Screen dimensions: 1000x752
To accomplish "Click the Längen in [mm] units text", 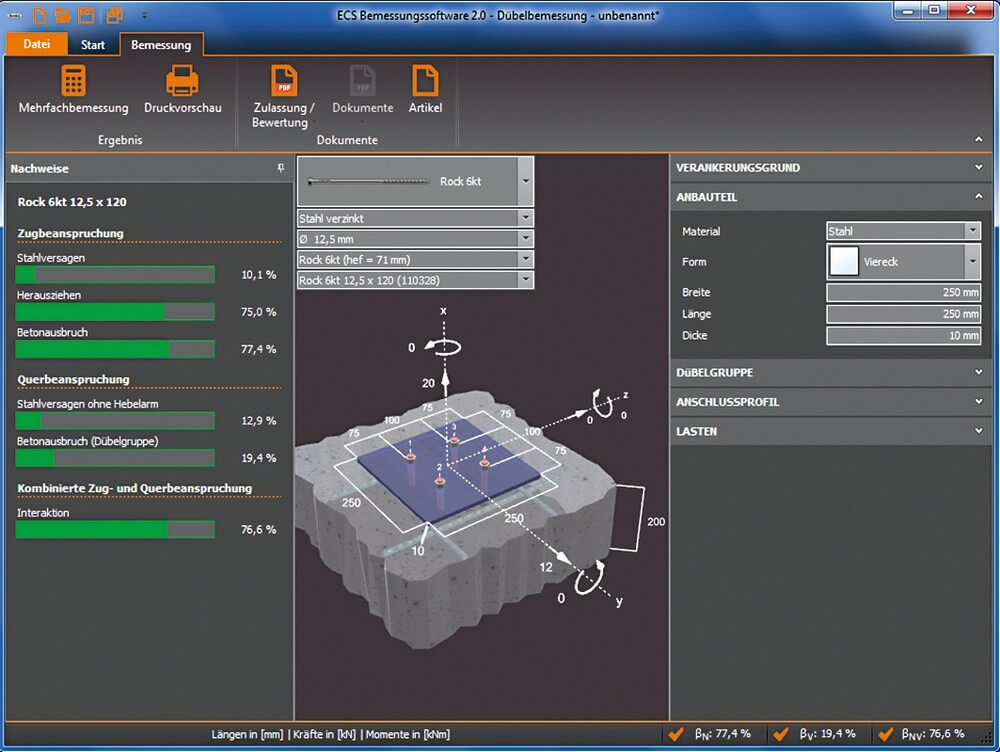I will tap(247, 734).
